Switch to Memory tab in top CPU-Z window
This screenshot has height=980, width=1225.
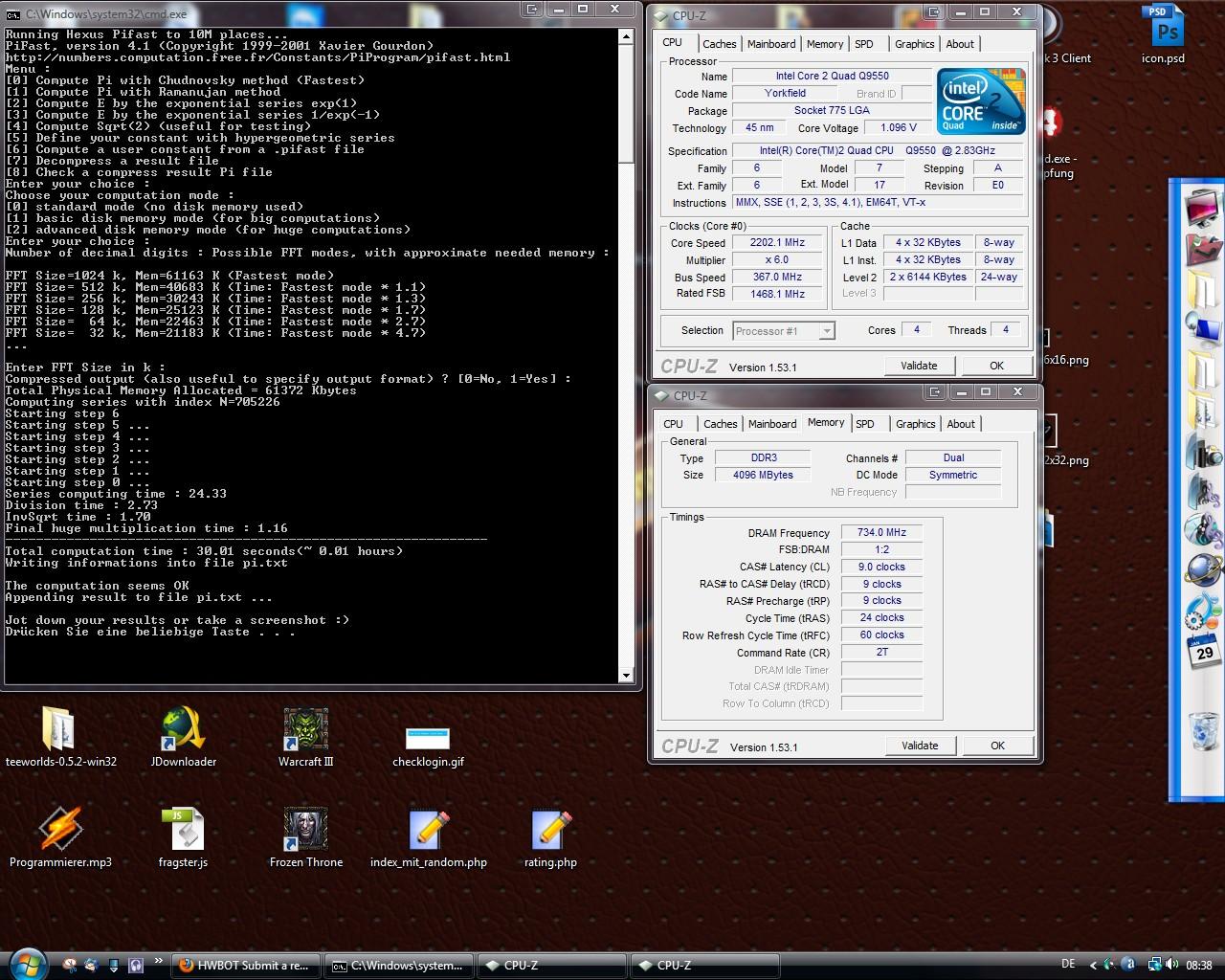pyautogui.click(x=824, y=44)
